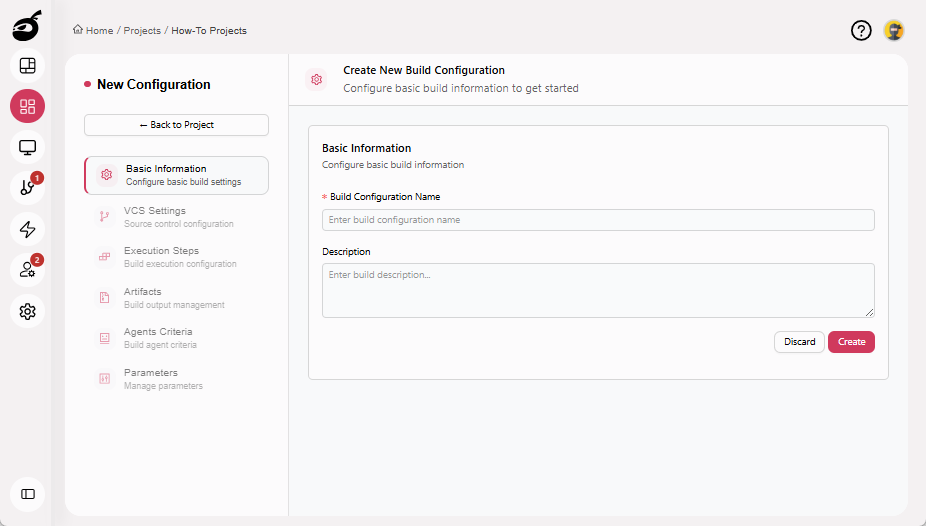Click the gear icon beside Create New Build Configuration
Image resolution: width=926 pixels, height=526 pixels.
point(317,79)
